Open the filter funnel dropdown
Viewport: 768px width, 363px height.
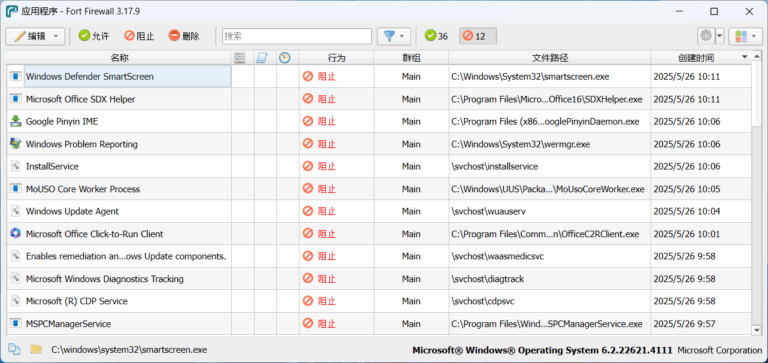point(394,36)
